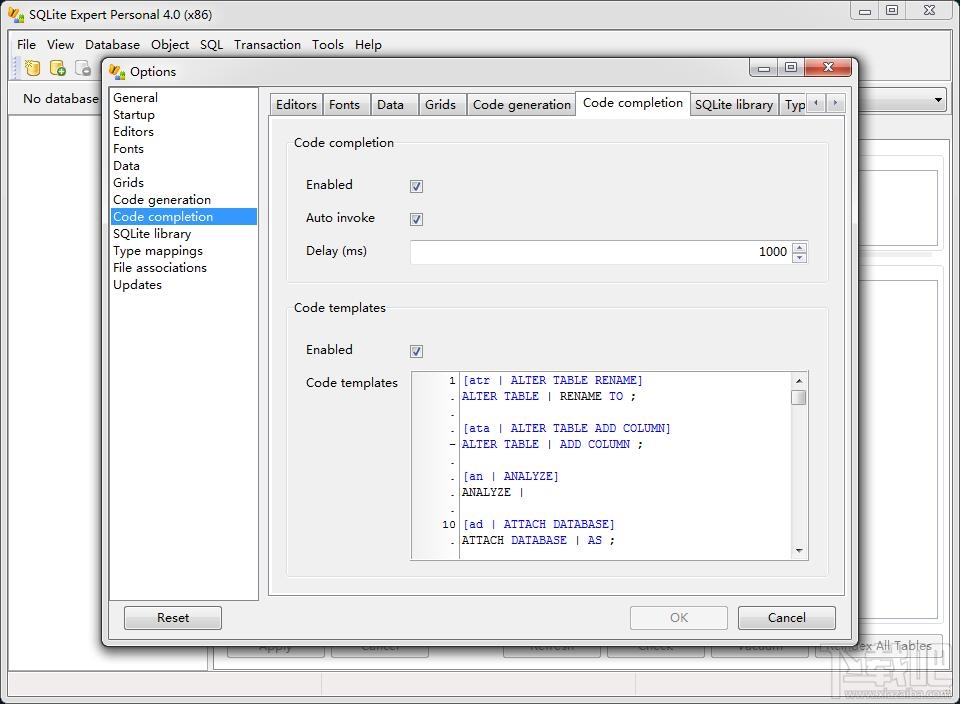Cancel the Options dialog
Screen dimensions: 960x704
tap(786, 617)
